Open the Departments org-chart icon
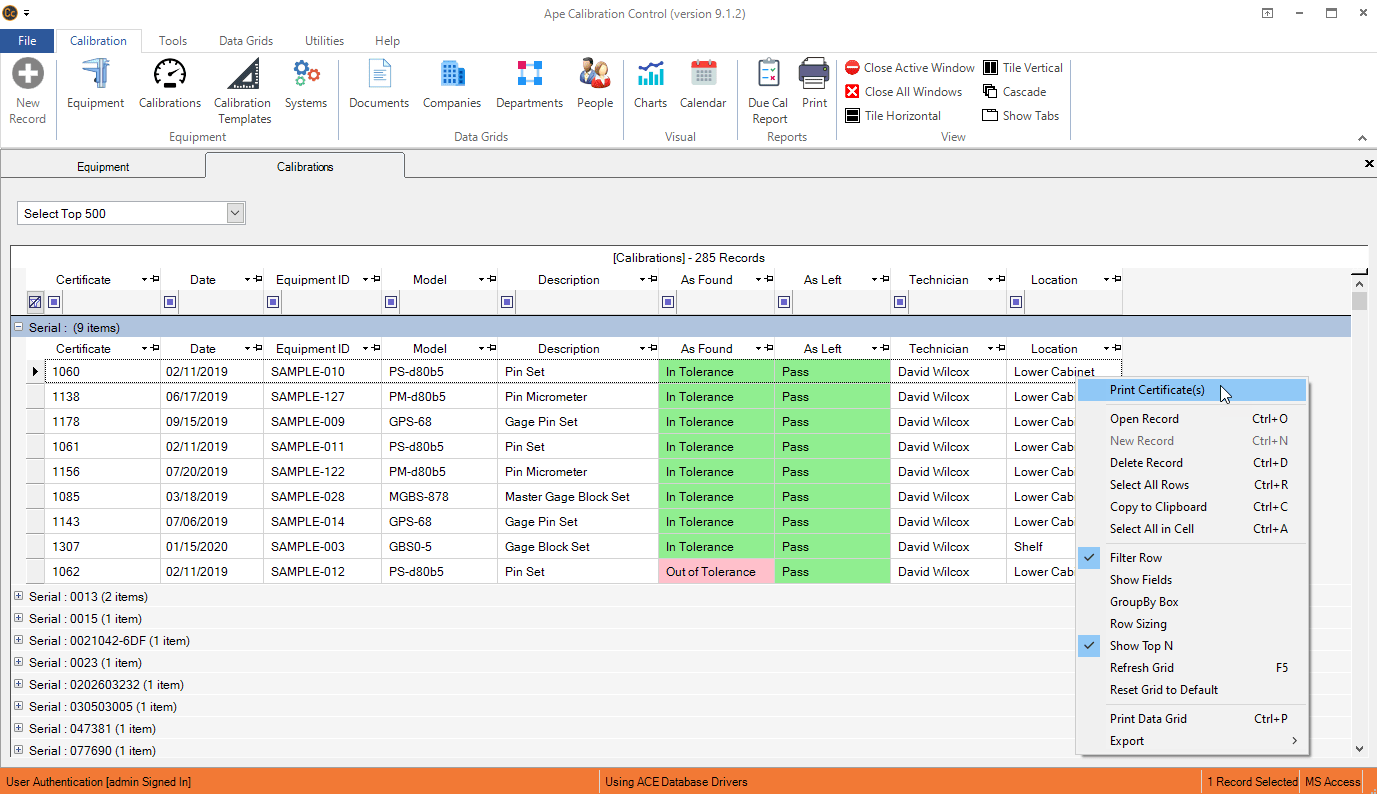 529,75
